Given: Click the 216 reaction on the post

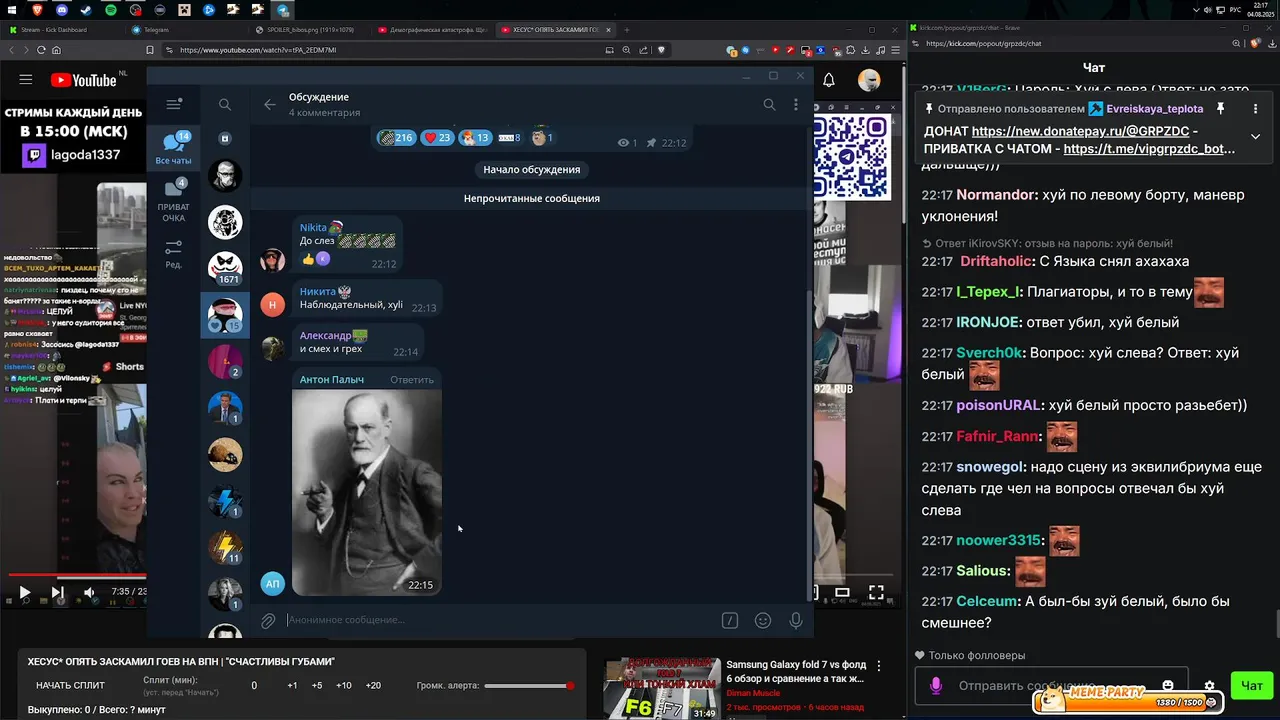Looking at the screenshot, I should [396, 138].
